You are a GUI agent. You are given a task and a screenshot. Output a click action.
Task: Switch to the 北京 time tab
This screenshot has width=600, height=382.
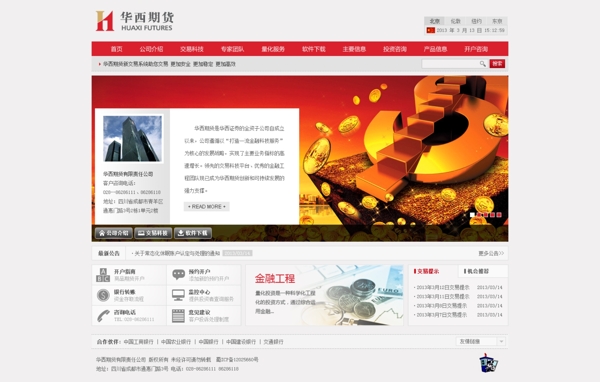coord(434,21)
